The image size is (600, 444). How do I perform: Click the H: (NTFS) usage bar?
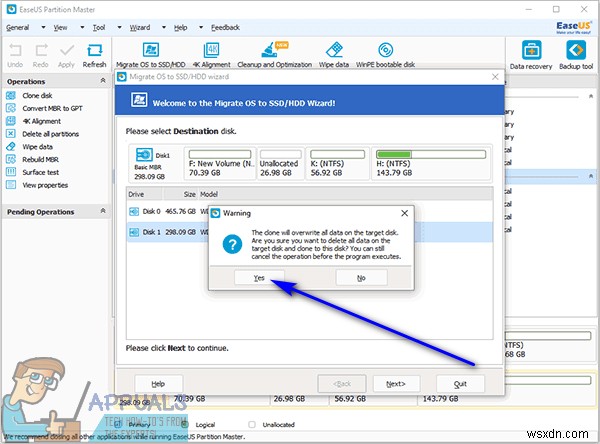coord(431,154)
